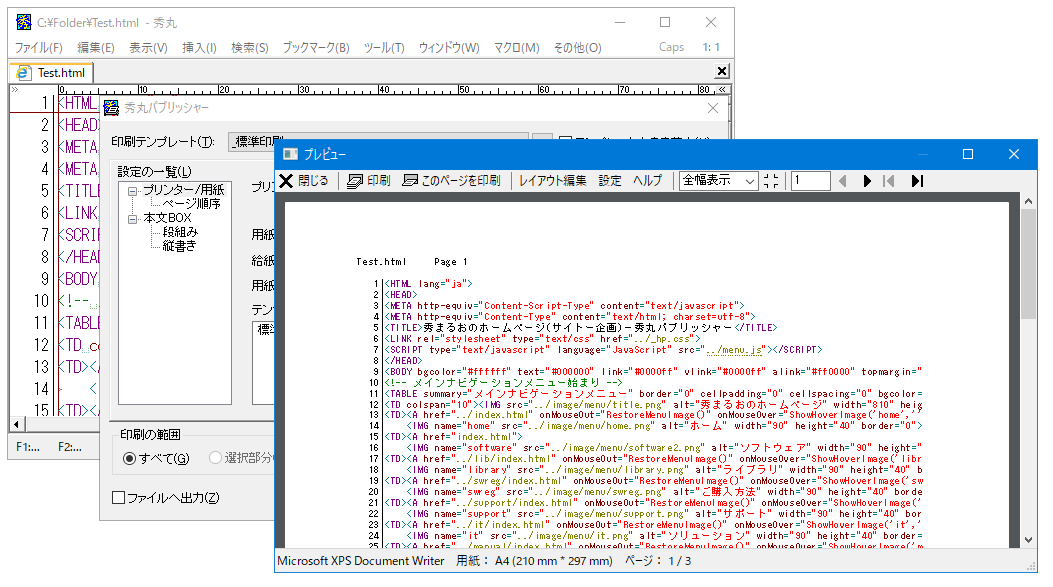1053x587 pixels.
Task: Open ツール(T) menu
Action: pyautogui.click(x=384, y=48)
